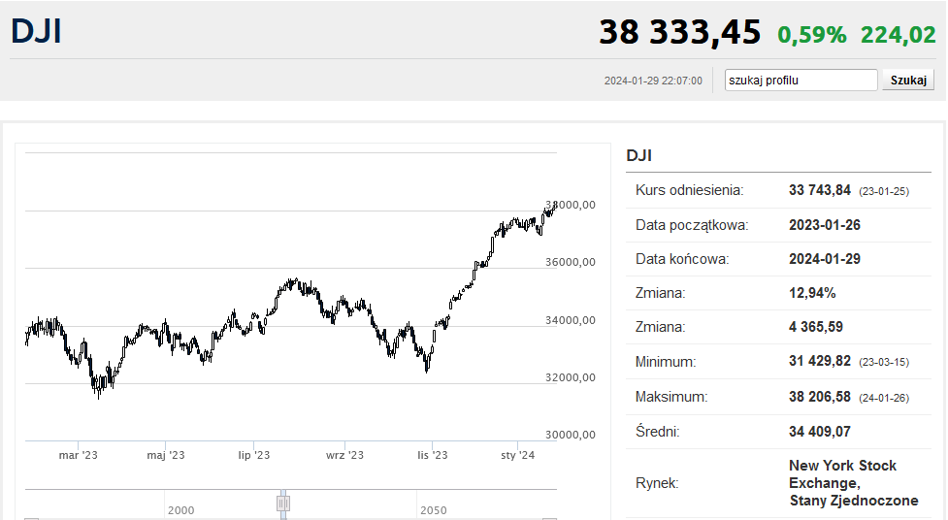Click the 2050 mark on the navigator
This screenshot has width=948, height=520.
(x=433, y=510)
